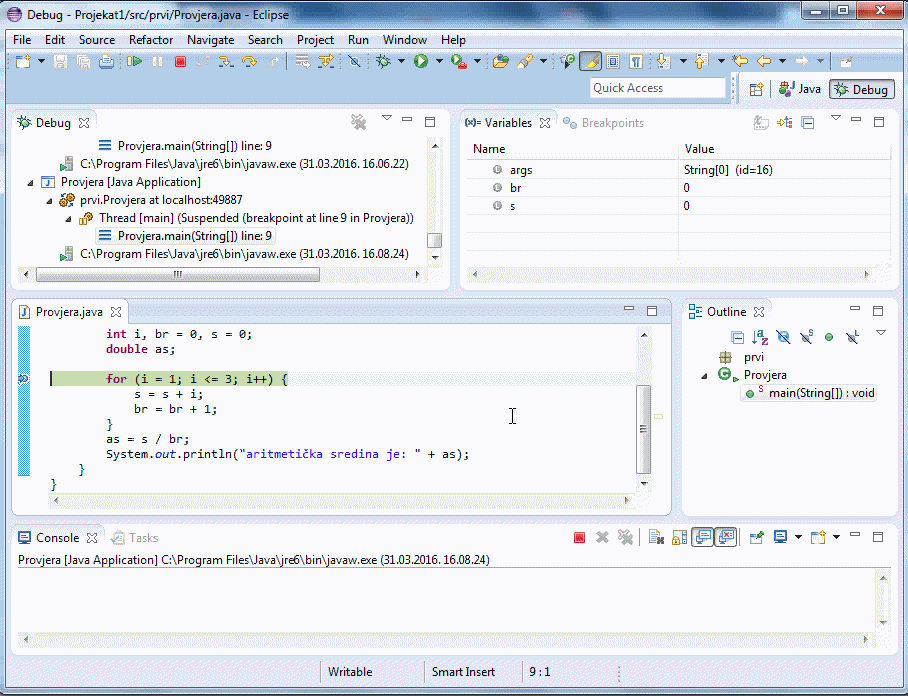This screenshot has width=908, height=696.
Task: Terminate the debug session from main toolbar
Action: [180, 62]
